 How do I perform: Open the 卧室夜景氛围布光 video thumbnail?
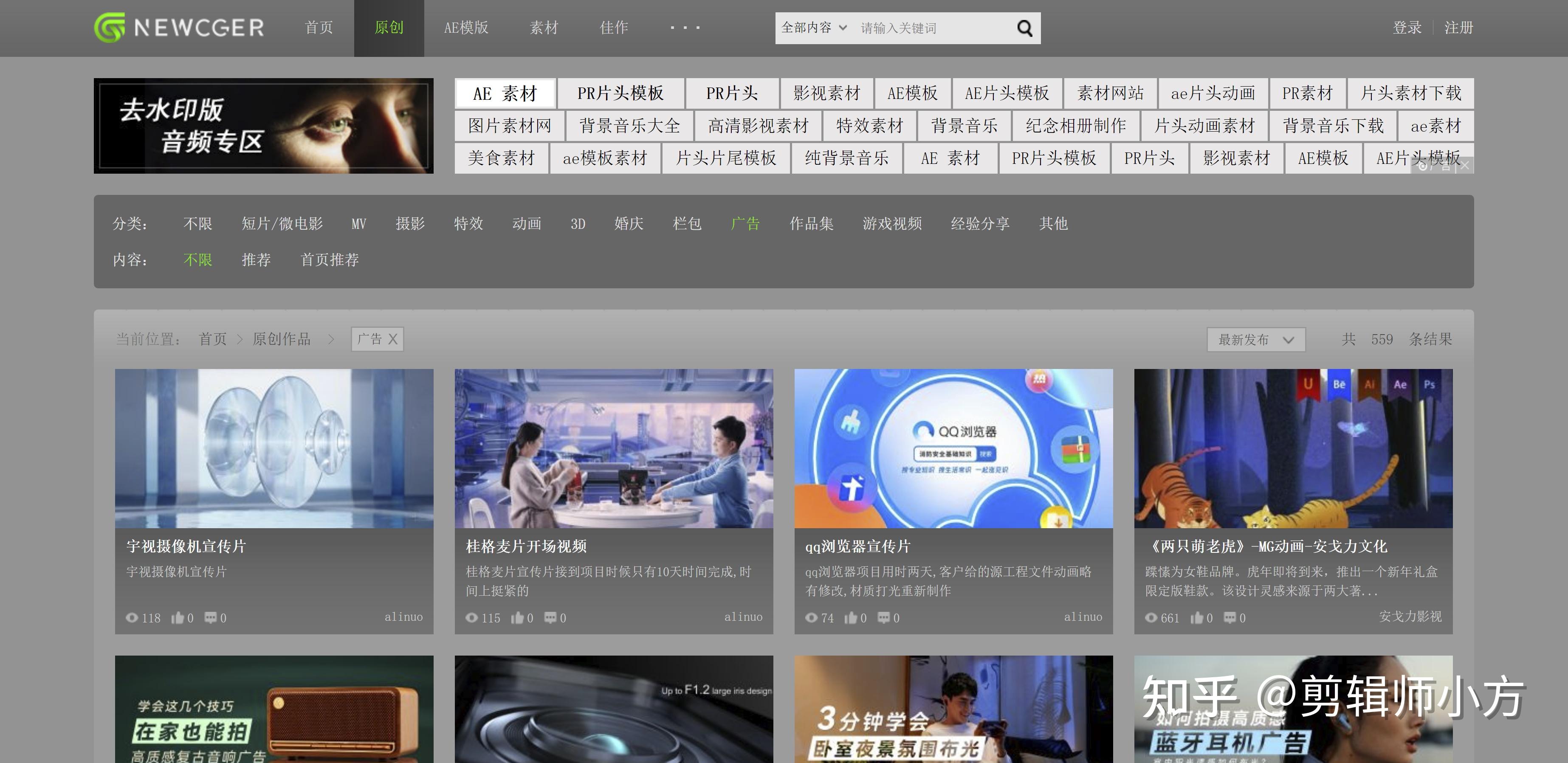[x=954, y=710]
